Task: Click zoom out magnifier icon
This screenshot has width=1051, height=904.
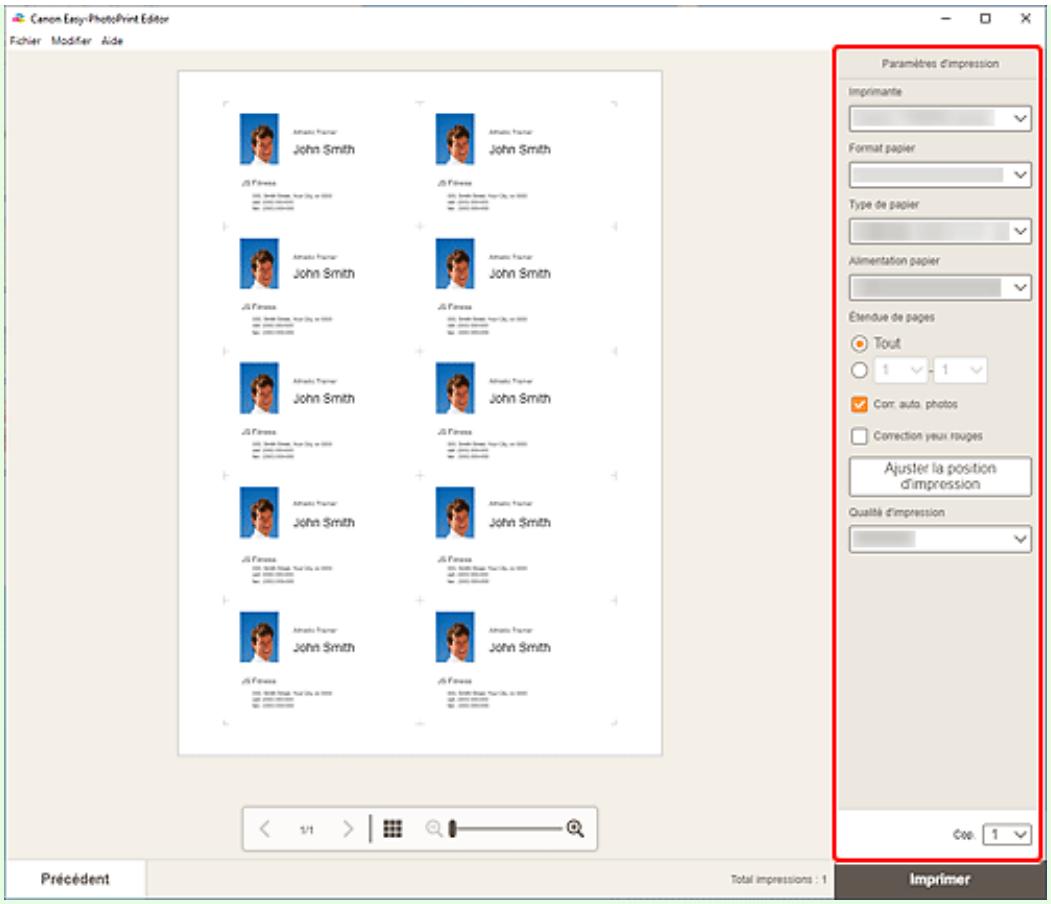Action: click(434, 829)
